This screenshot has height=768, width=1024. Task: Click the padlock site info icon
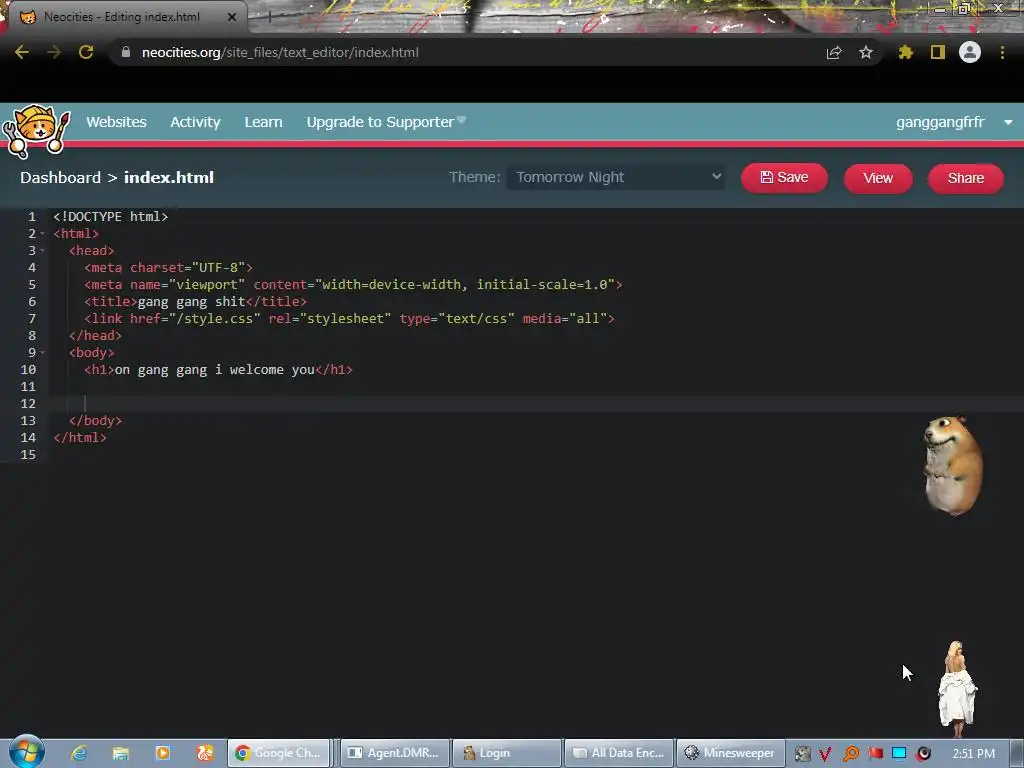tap(126, 52)
